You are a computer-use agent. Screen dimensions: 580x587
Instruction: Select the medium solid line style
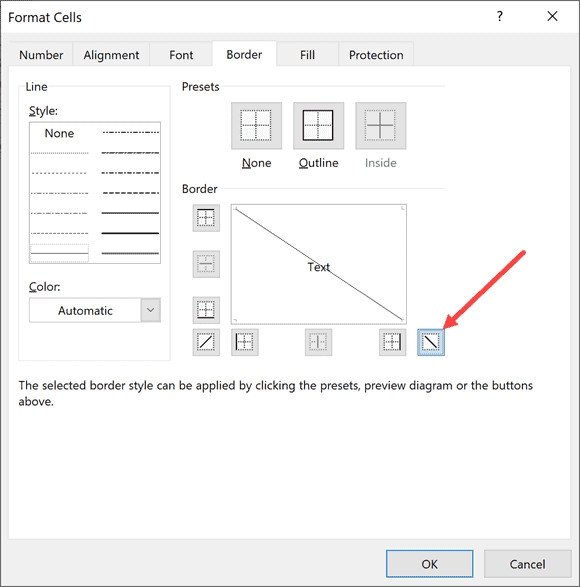(x=130, y=213)
